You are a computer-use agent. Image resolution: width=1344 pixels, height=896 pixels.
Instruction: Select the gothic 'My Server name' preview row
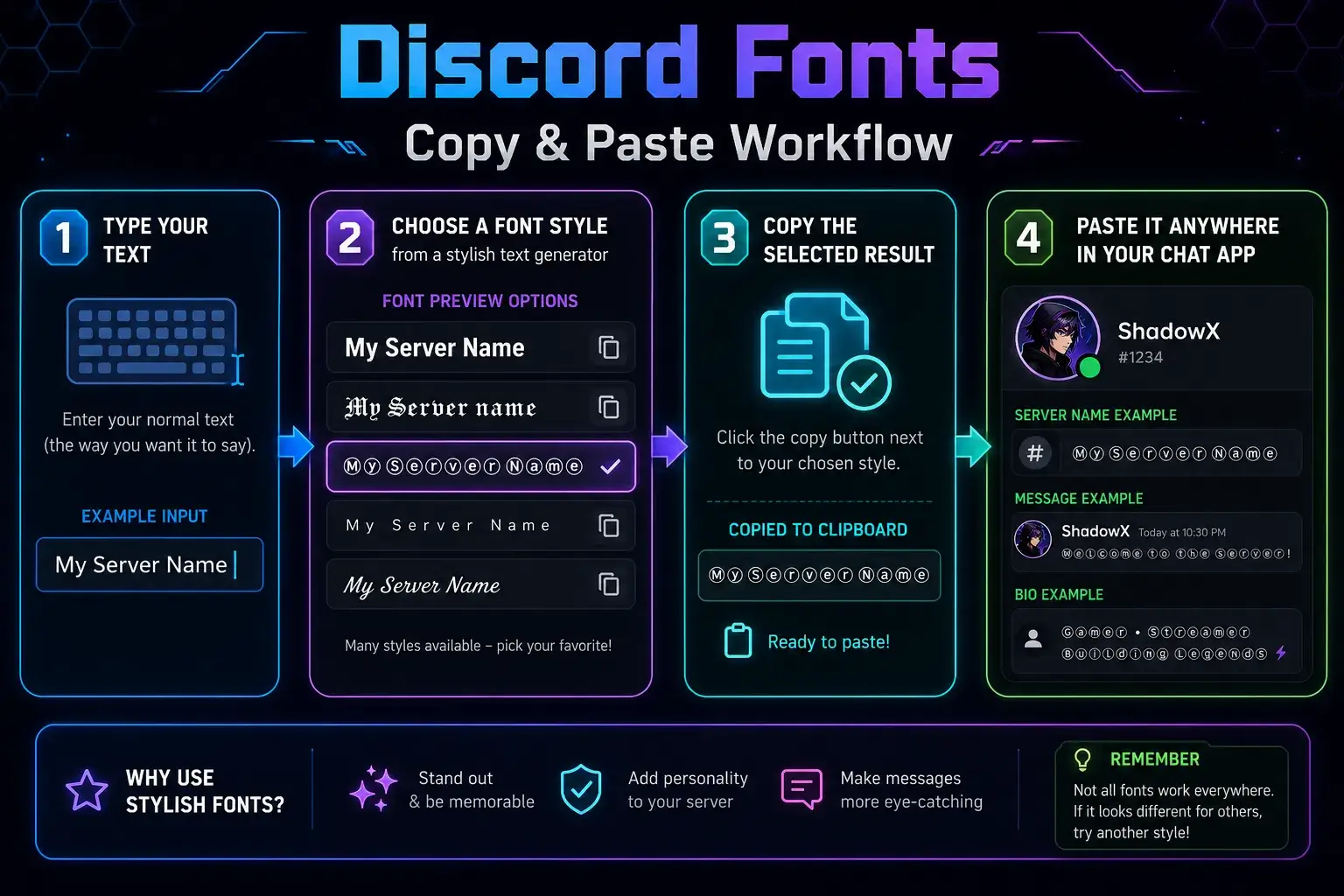(480, 407)
